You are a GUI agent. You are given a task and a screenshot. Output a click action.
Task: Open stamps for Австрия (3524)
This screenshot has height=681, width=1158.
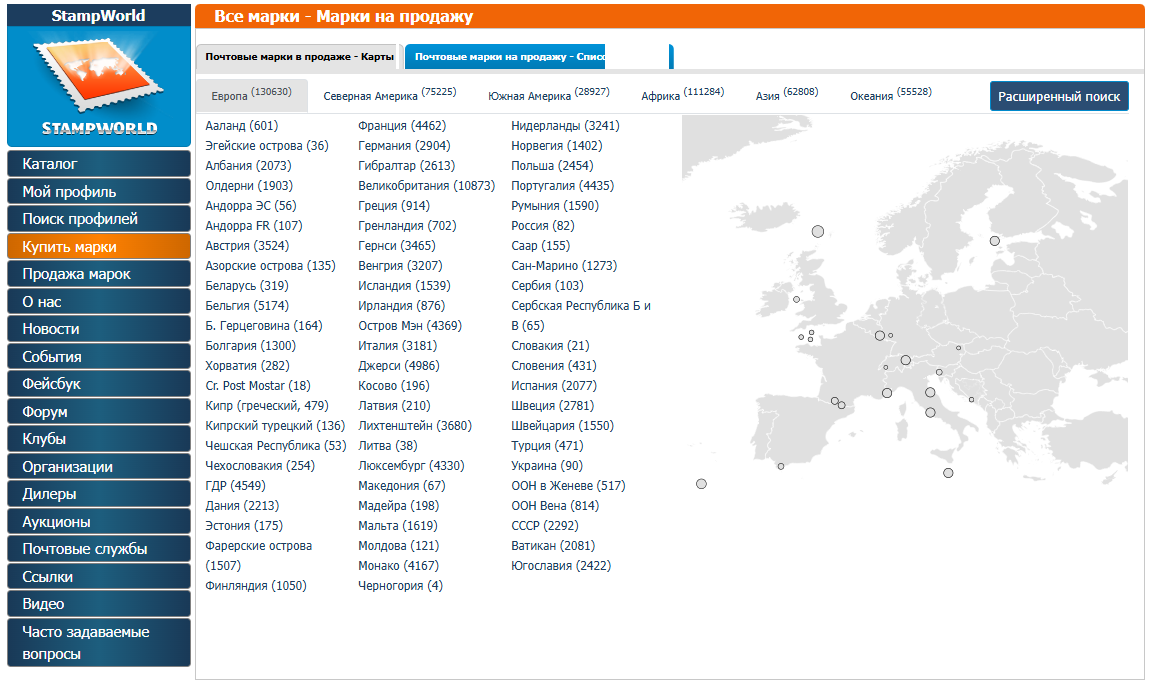coord(247,246)
